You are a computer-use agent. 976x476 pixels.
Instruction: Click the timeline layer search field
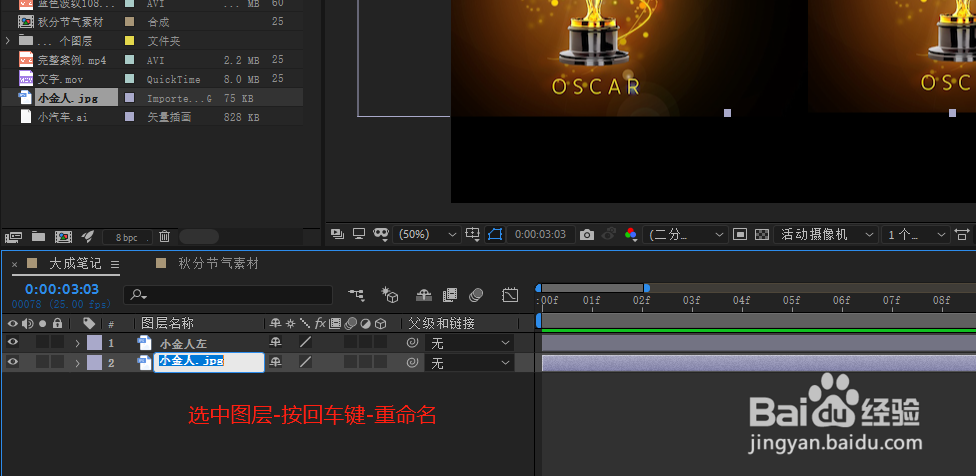(x=228, y=295)
